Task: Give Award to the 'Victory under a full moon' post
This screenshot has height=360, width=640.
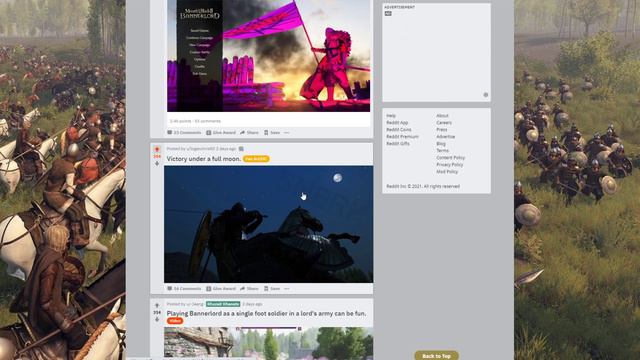Action: click(220, 289)
